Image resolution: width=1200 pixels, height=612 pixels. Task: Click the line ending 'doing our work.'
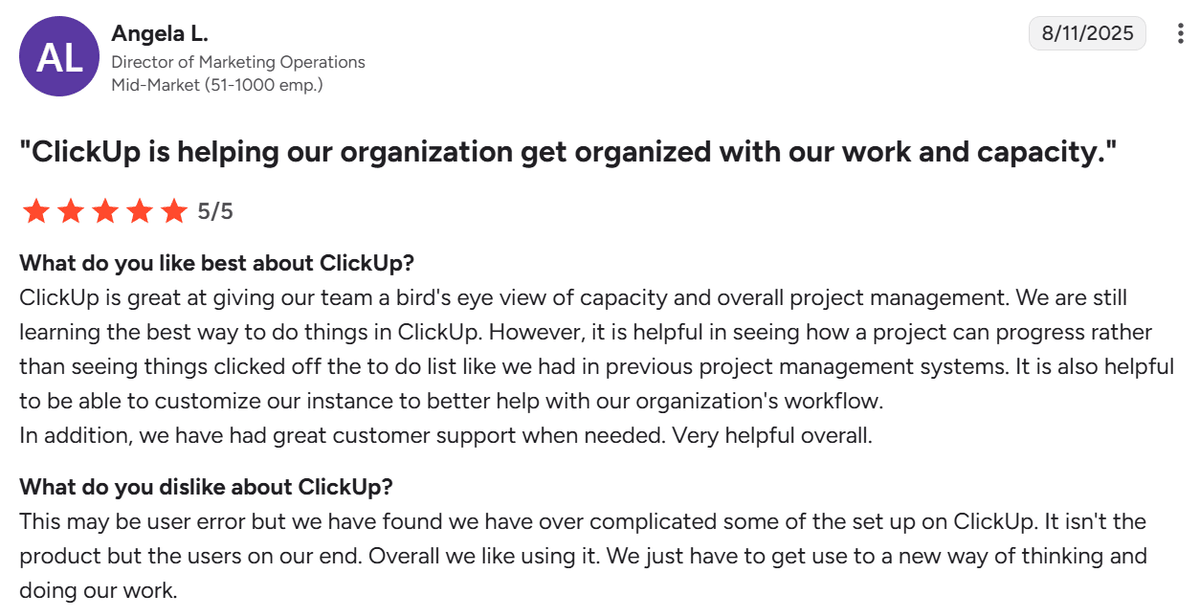[98, 589]
